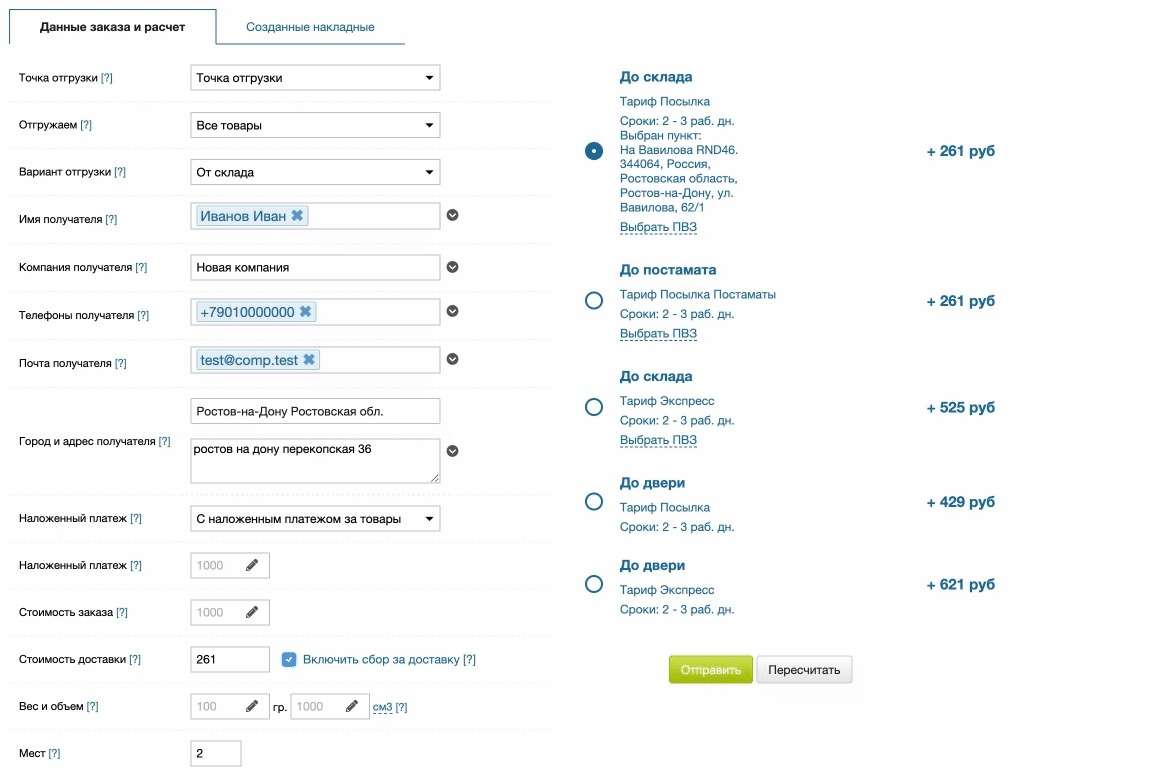Screen dimensions: 1158x771
Task: Expand recipient name options arrow
Action: 452,215
